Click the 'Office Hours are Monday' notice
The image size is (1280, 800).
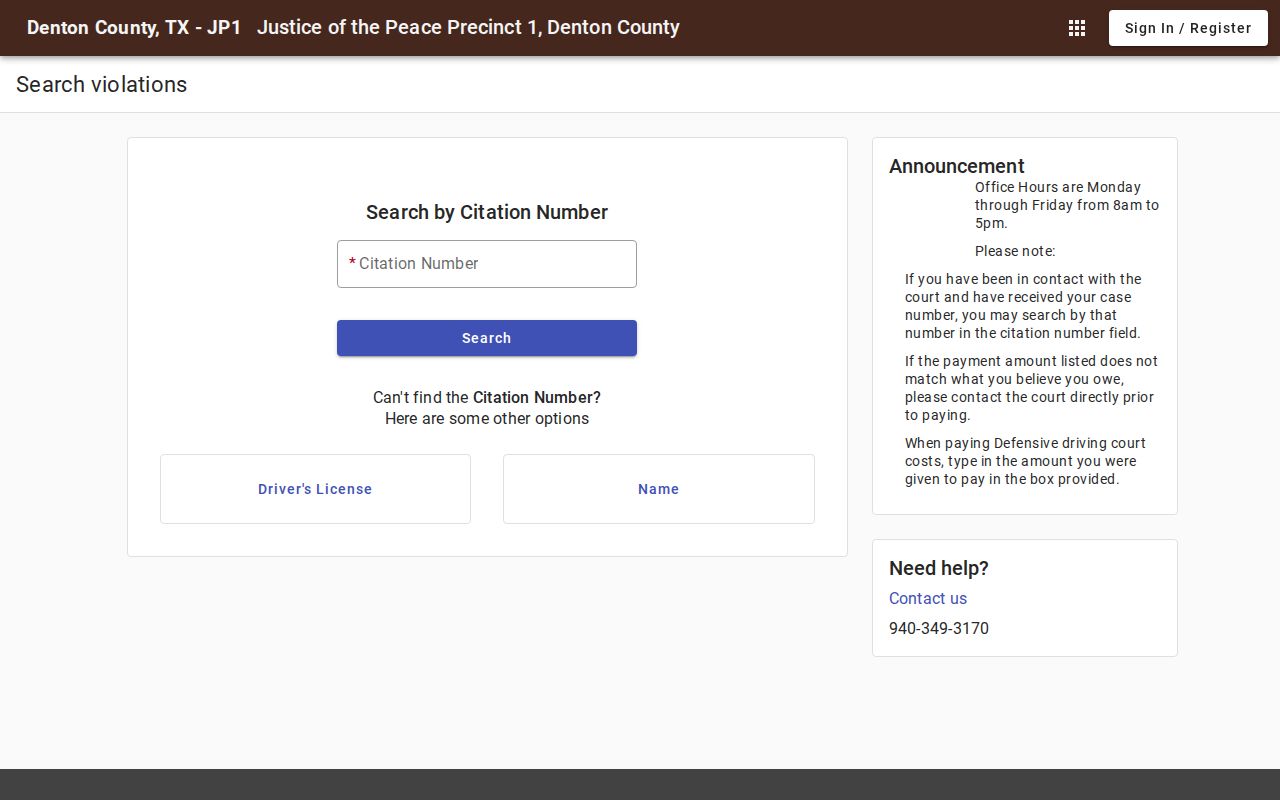point(1067,205)
